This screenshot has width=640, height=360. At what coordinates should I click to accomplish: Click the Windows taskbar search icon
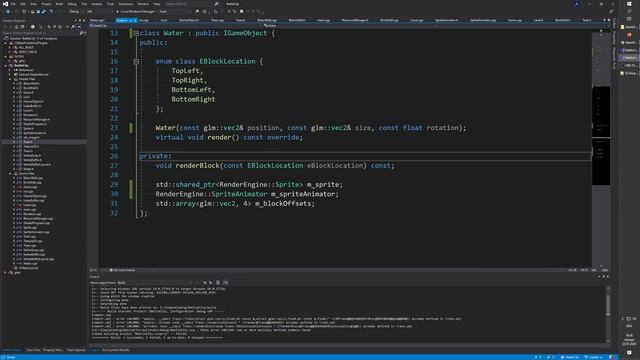click(629, 11)
